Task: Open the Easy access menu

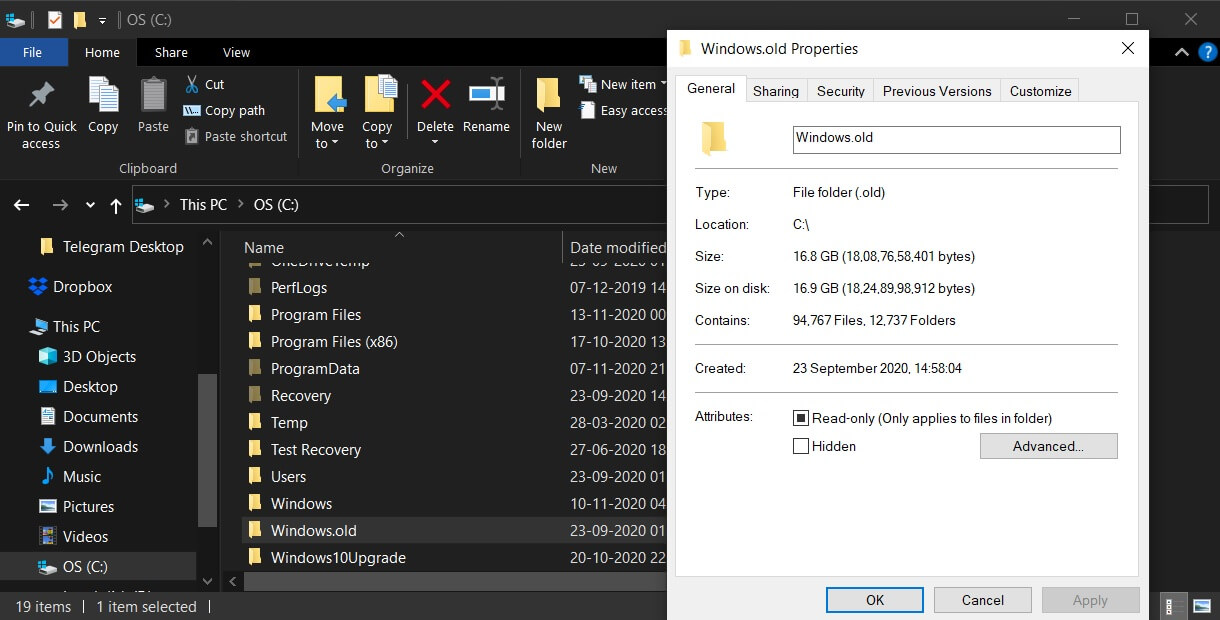Action: 623,110
